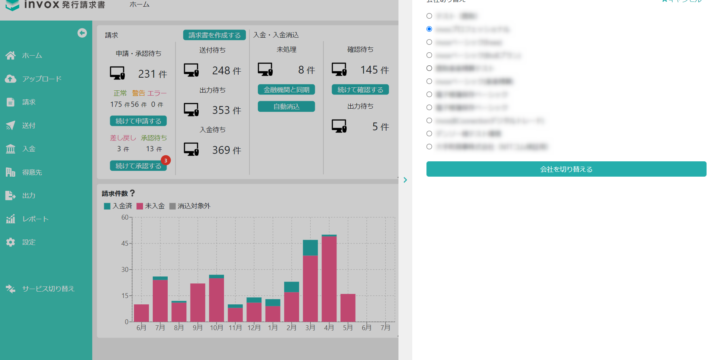This screenshot has width=720, height=360.
Task: Select the currently checked company radio button
Action: tap(429, 29)
